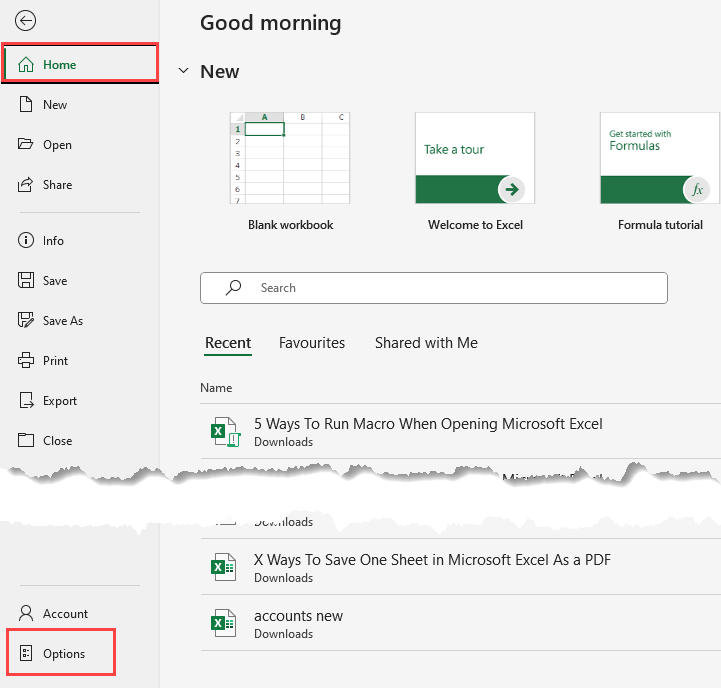
Task: Open the Formula tutorial template
Action: (x=660, y=158)
